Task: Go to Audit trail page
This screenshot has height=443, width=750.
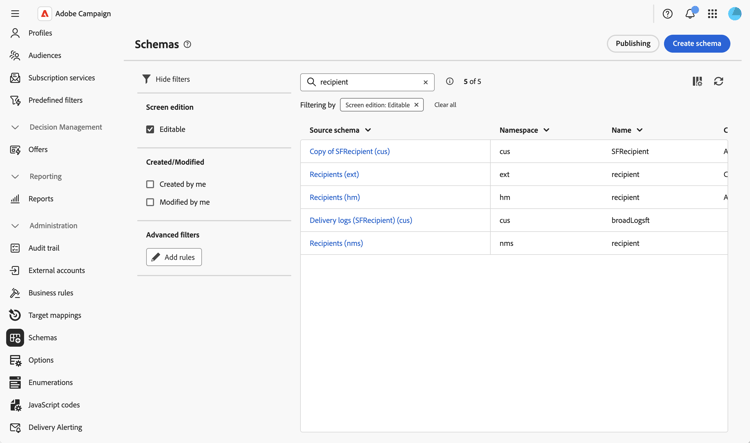Action: (x=44, y=248)
